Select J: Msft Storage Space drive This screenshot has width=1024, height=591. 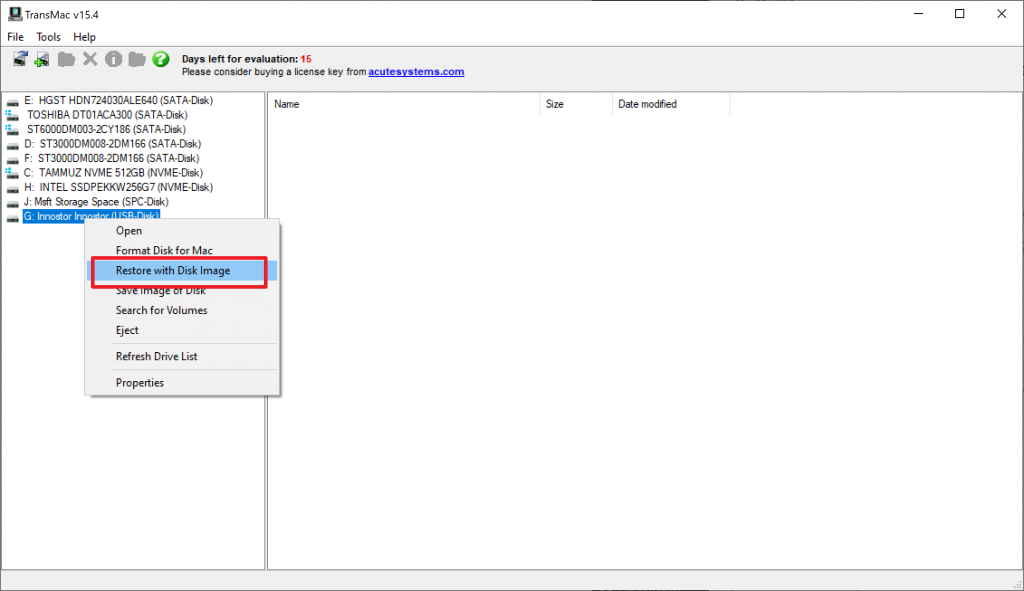[96, 202]
